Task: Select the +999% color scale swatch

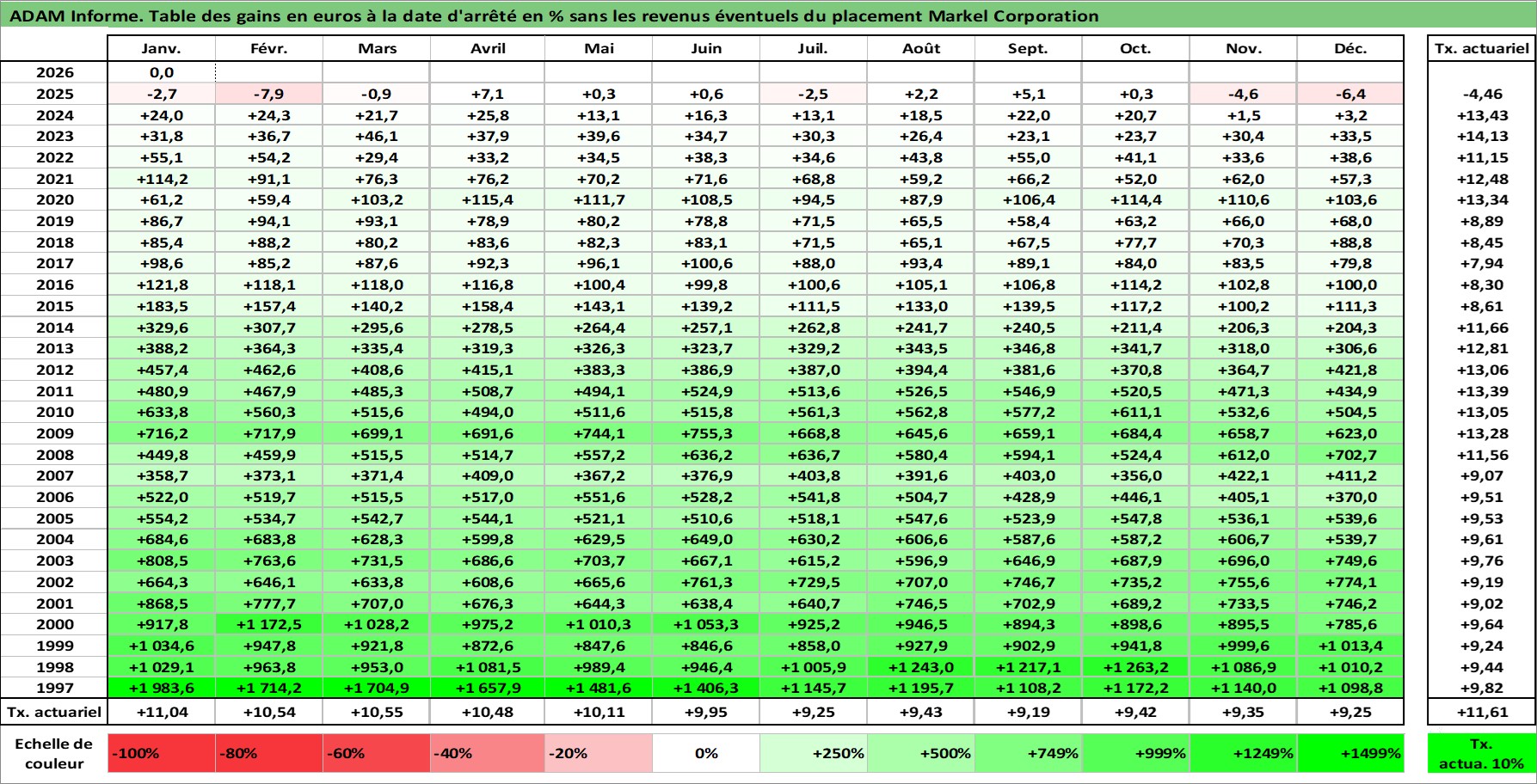Action: 1135,753
